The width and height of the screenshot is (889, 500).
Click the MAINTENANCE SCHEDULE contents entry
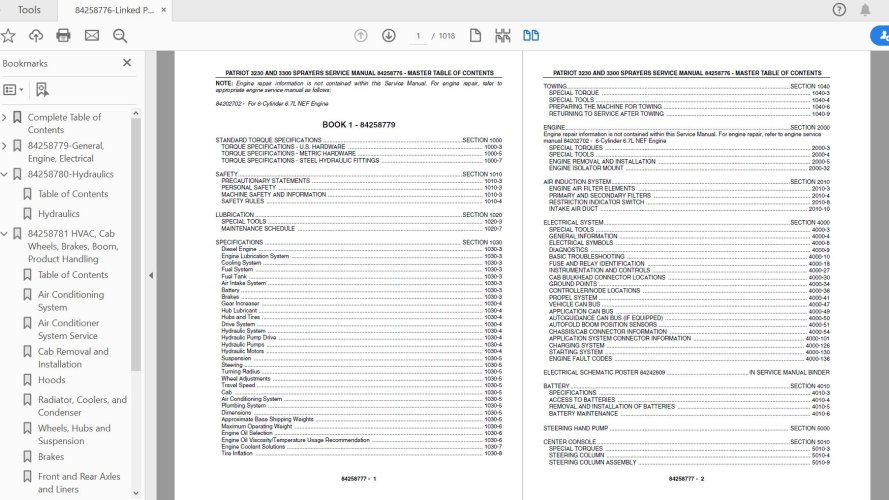pos(361,228)
